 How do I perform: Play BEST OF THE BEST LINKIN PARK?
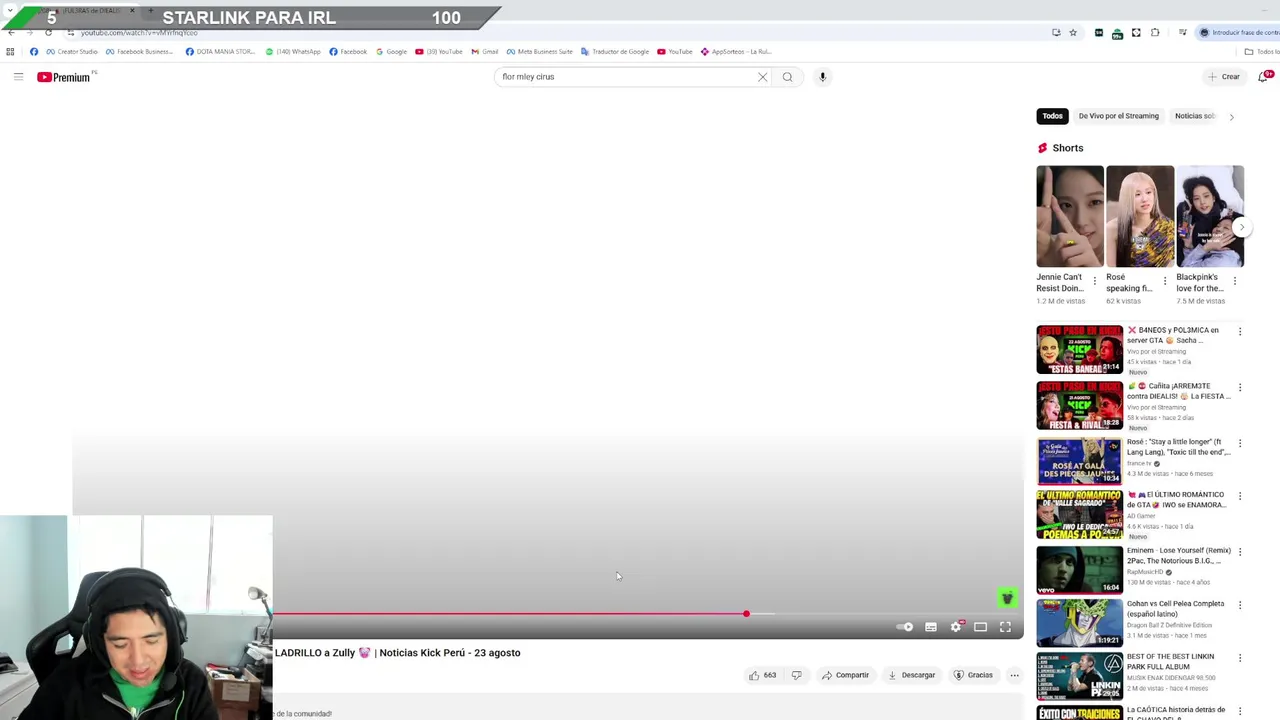pos(1079,676)
